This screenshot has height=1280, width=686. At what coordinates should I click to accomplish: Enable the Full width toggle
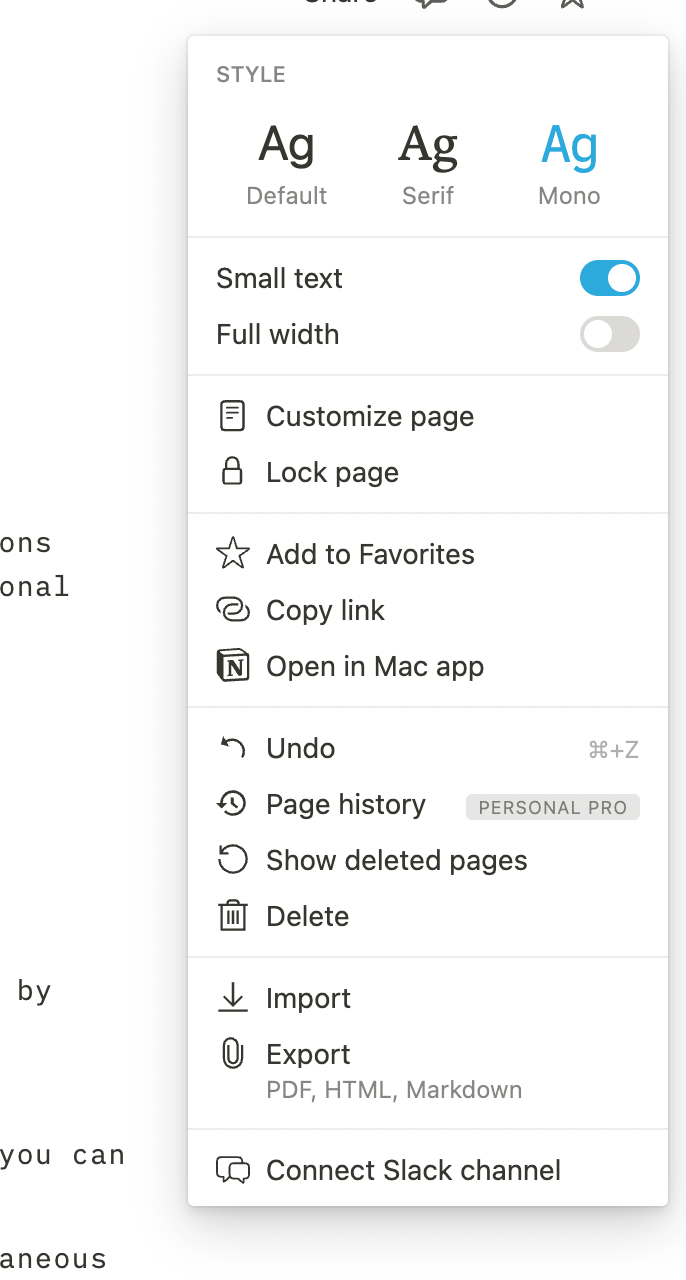click(x=610, y=334)
